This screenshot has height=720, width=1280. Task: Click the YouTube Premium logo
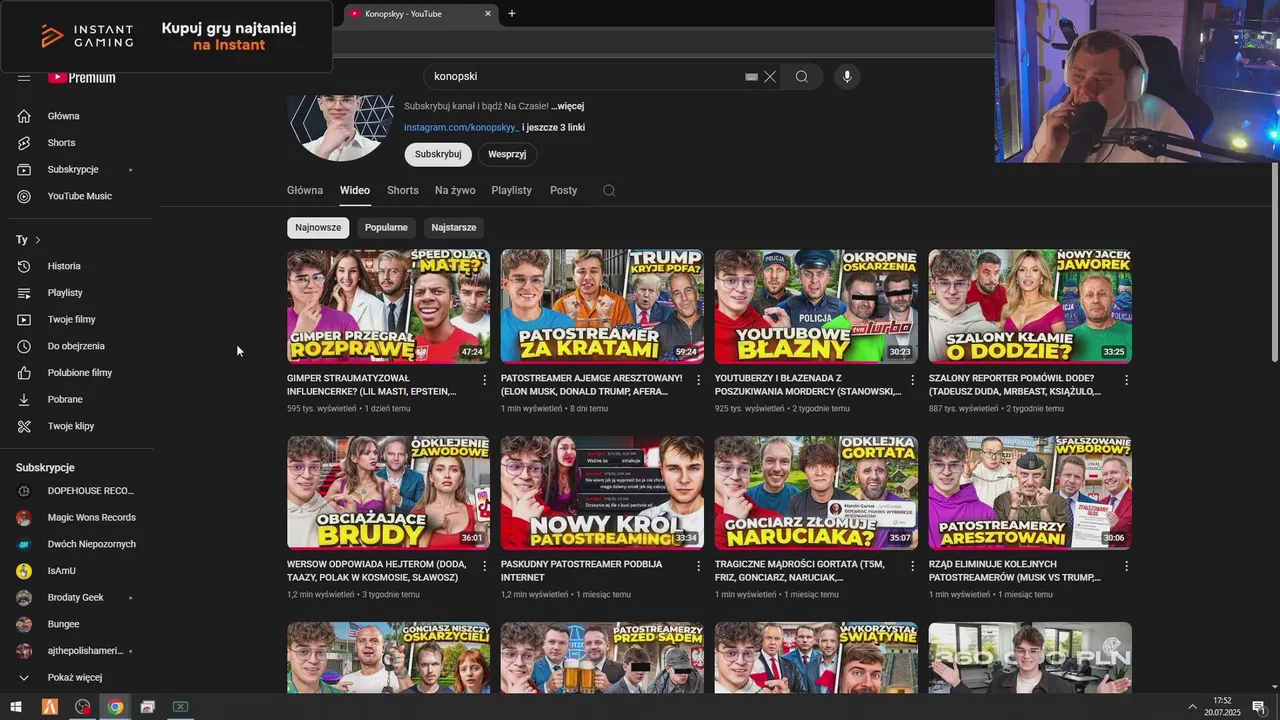click(x=82, y=78)
